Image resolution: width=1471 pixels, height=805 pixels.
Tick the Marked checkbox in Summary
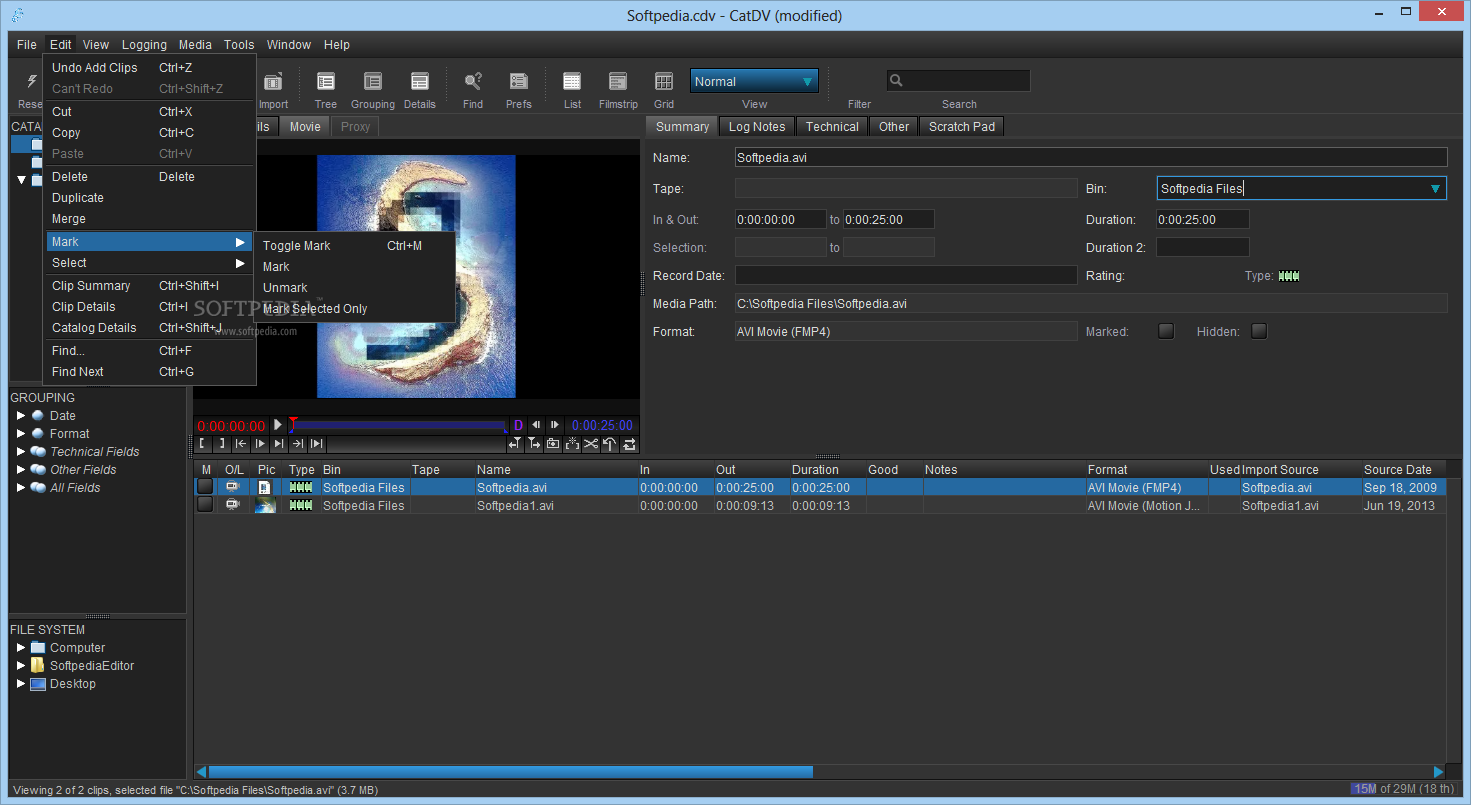pyautogui.click(x=1166, y=331)
